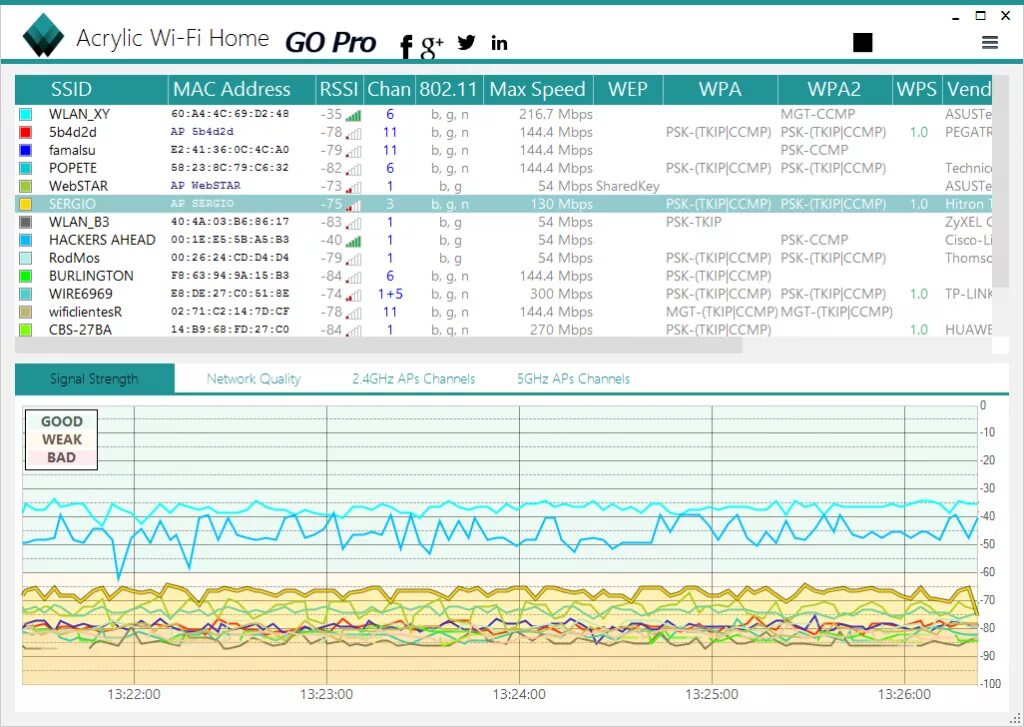Click the signal bars icon for HACKERS AHEAD
This screenshot has height=727, width=1024.
(x=353, y=241)
